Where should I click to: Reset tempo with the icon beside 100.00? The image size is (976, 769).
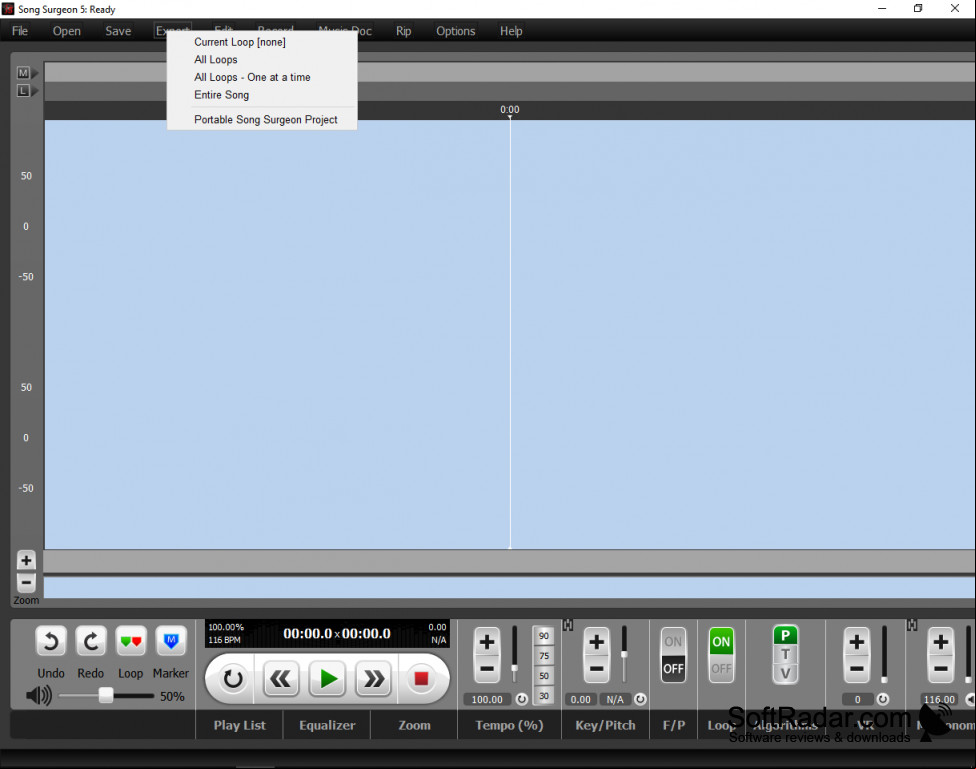tap(522, 699)
